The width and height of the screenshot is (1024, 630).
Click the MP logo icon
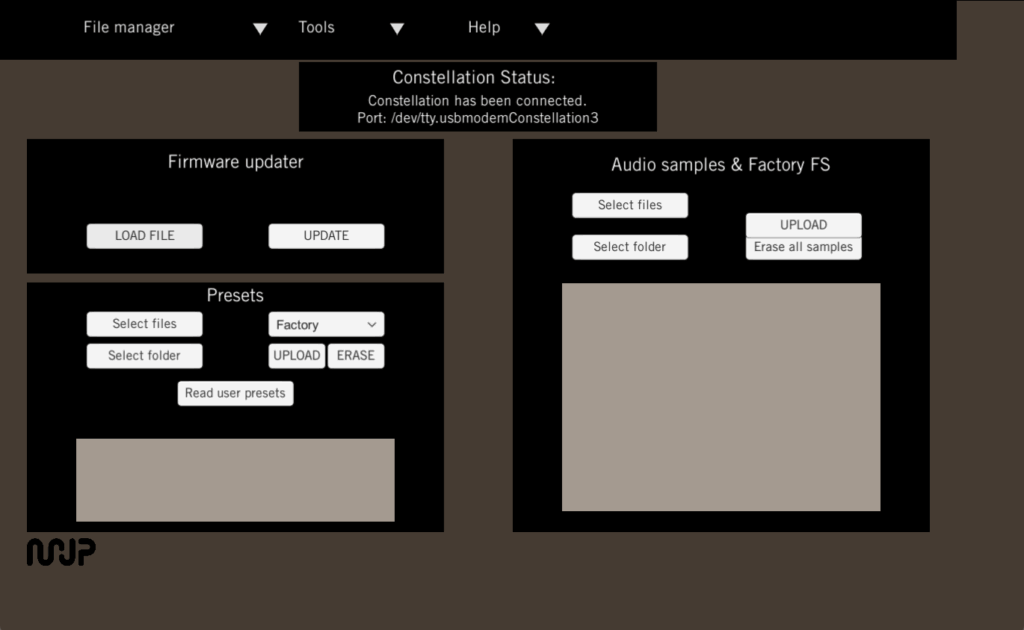61,551
